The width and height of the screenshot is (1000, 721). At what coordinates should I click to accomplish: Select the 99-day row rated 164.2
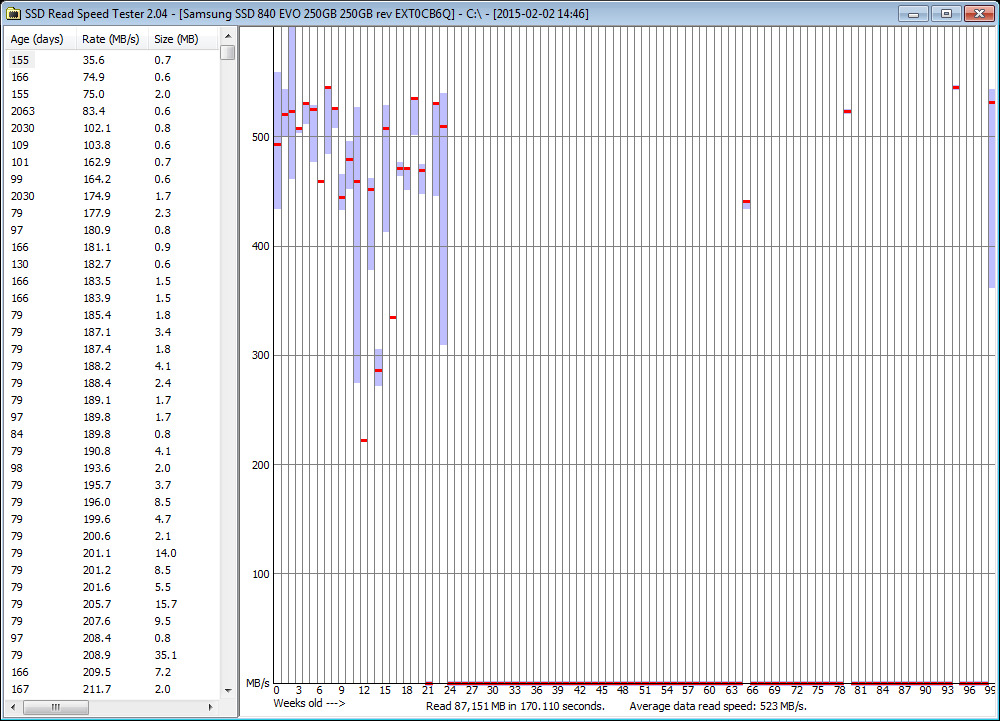pyautogui.click(x=112, y=179)
